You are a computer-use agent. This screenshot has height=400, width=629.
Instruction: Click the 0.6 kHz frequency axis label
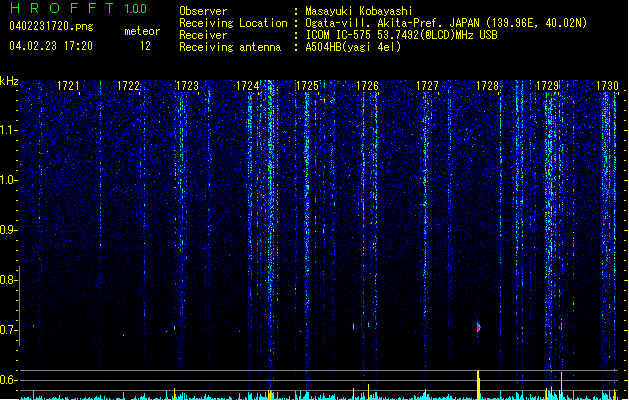tap(8, 380)
